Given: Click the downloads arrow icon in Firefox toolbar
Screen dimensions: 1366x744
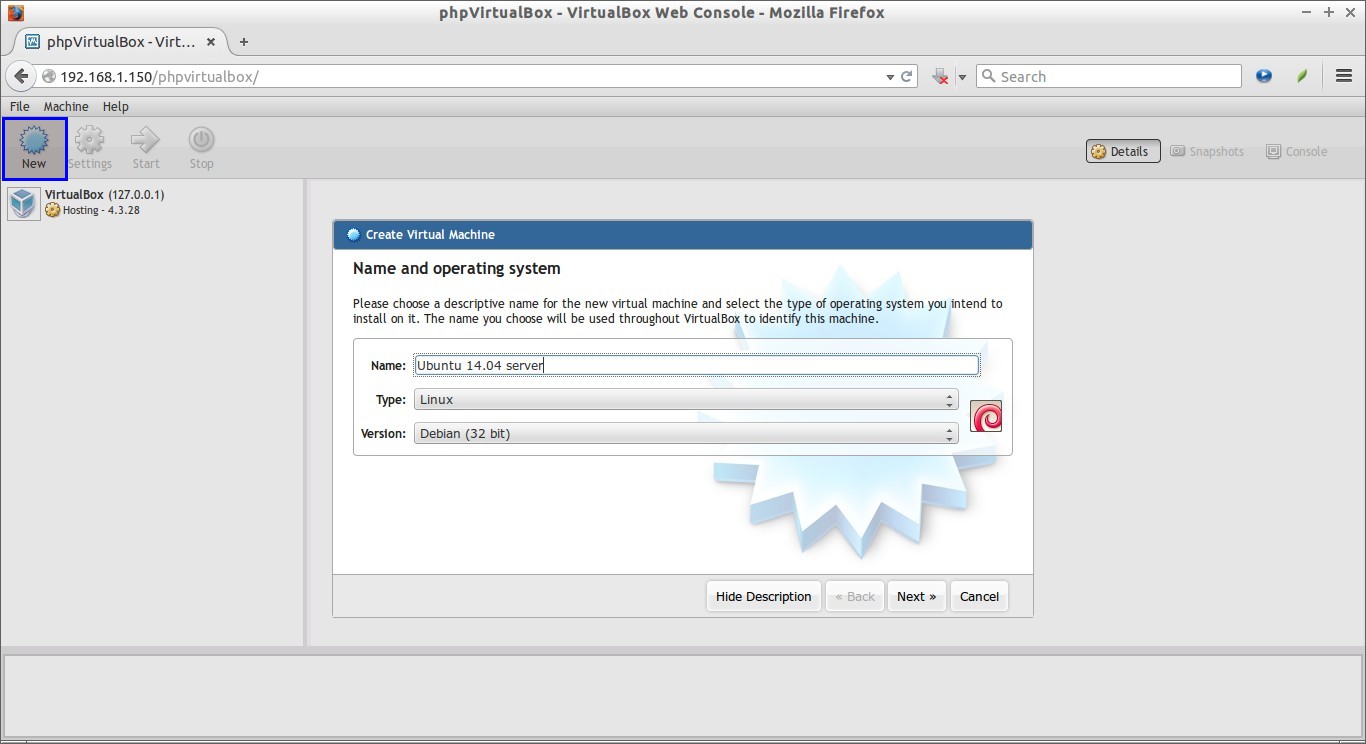Looking at the screenshot, I should (940, 76).
